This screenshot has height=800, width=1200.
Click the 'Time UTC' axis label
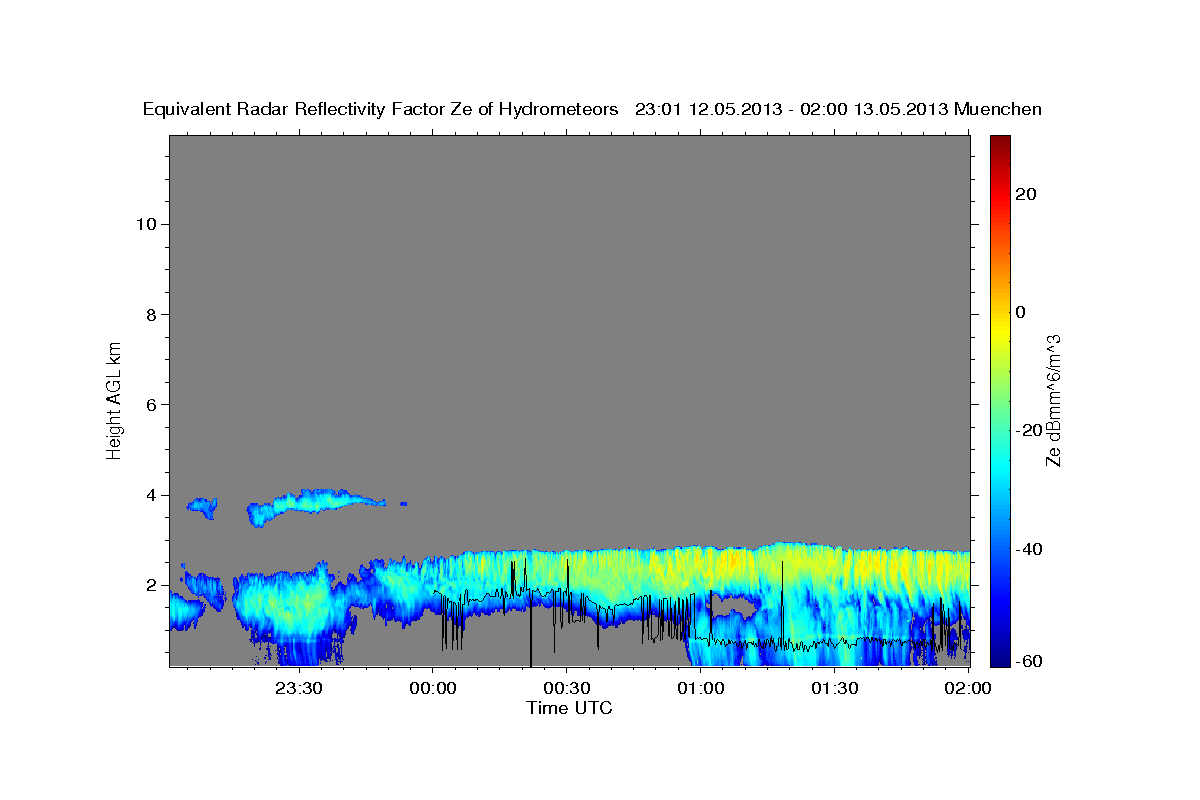569,708
